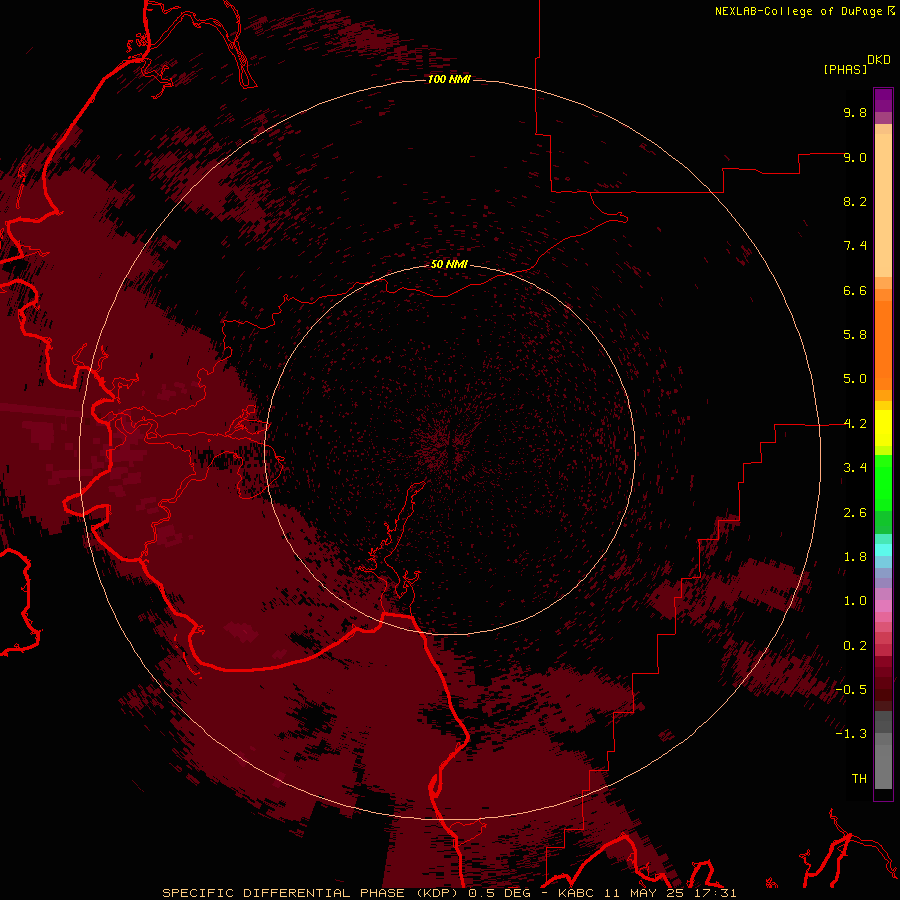The image size is (900, 900).
Task: Pick the solid orange color bar segment
Action: [x=883, y=346]
